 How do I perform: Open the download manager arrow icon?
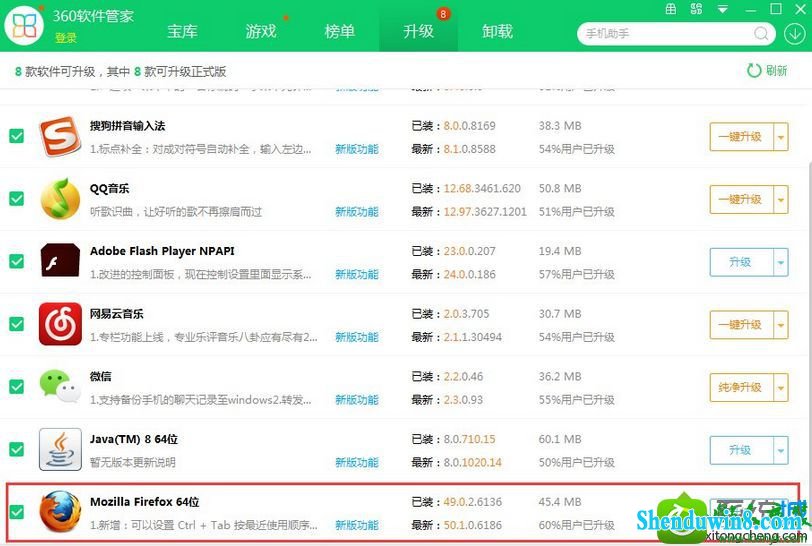coord(794,34)
